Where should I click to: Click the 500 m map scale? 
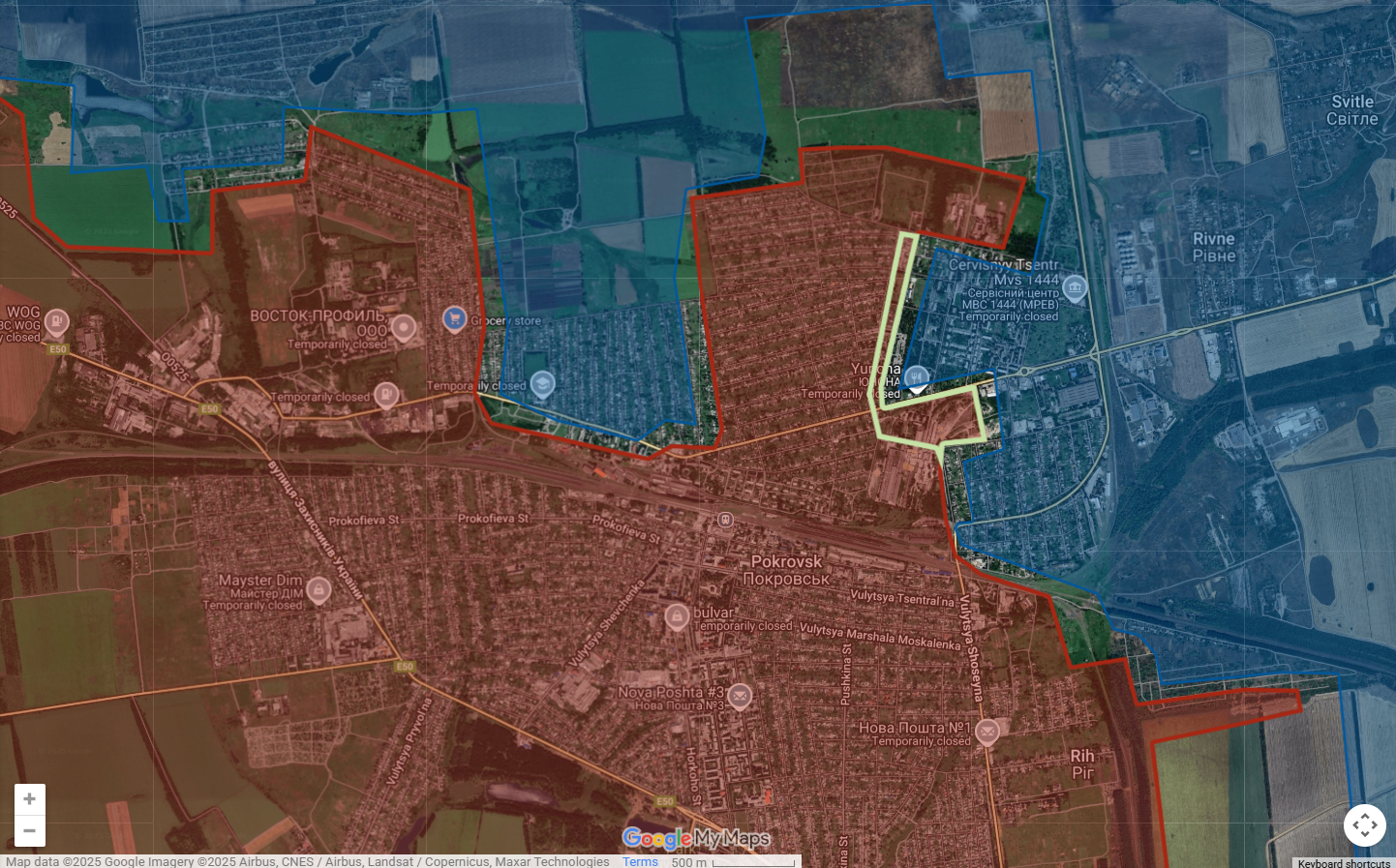[733, 861]
